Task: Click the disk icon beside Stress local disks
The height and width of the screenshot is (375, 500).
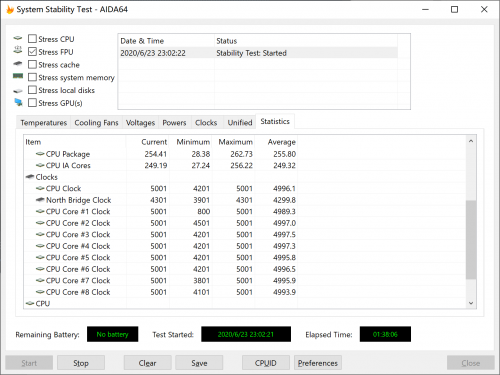Action: tap(18, 91)
